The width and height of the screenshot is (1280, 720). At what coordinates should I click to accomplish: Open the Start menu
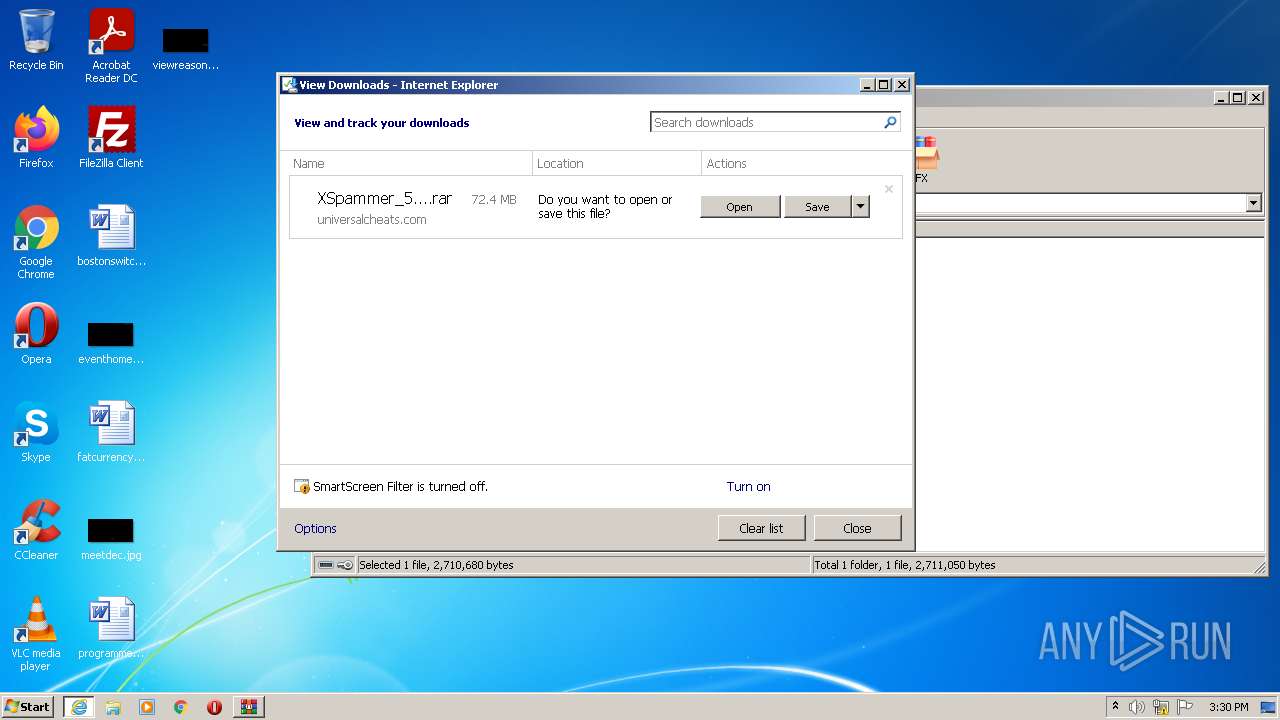point(27,706)
